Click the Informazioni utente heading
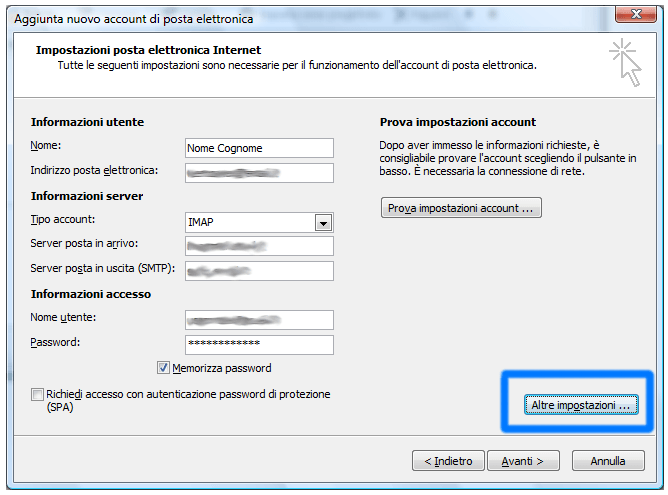This screenshot has width=668, height=495. point(87,122)
